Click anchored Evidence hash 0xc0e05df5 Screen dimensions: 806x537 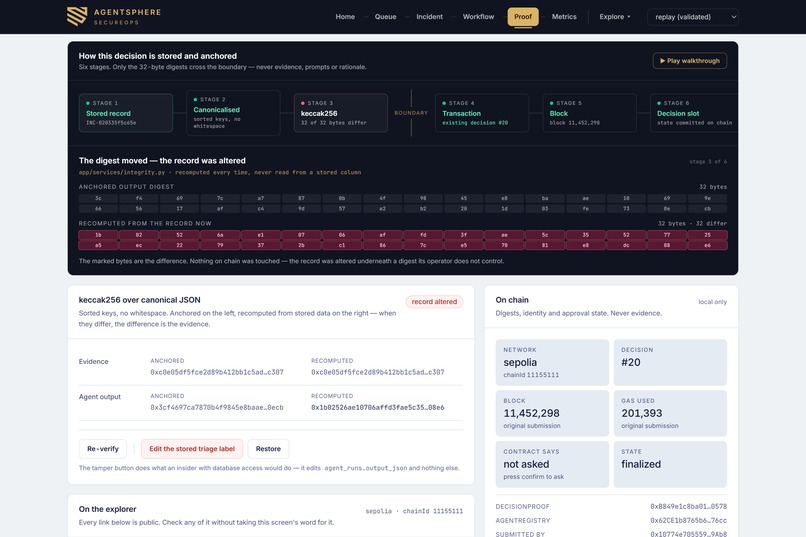click(x=217, y=372)
